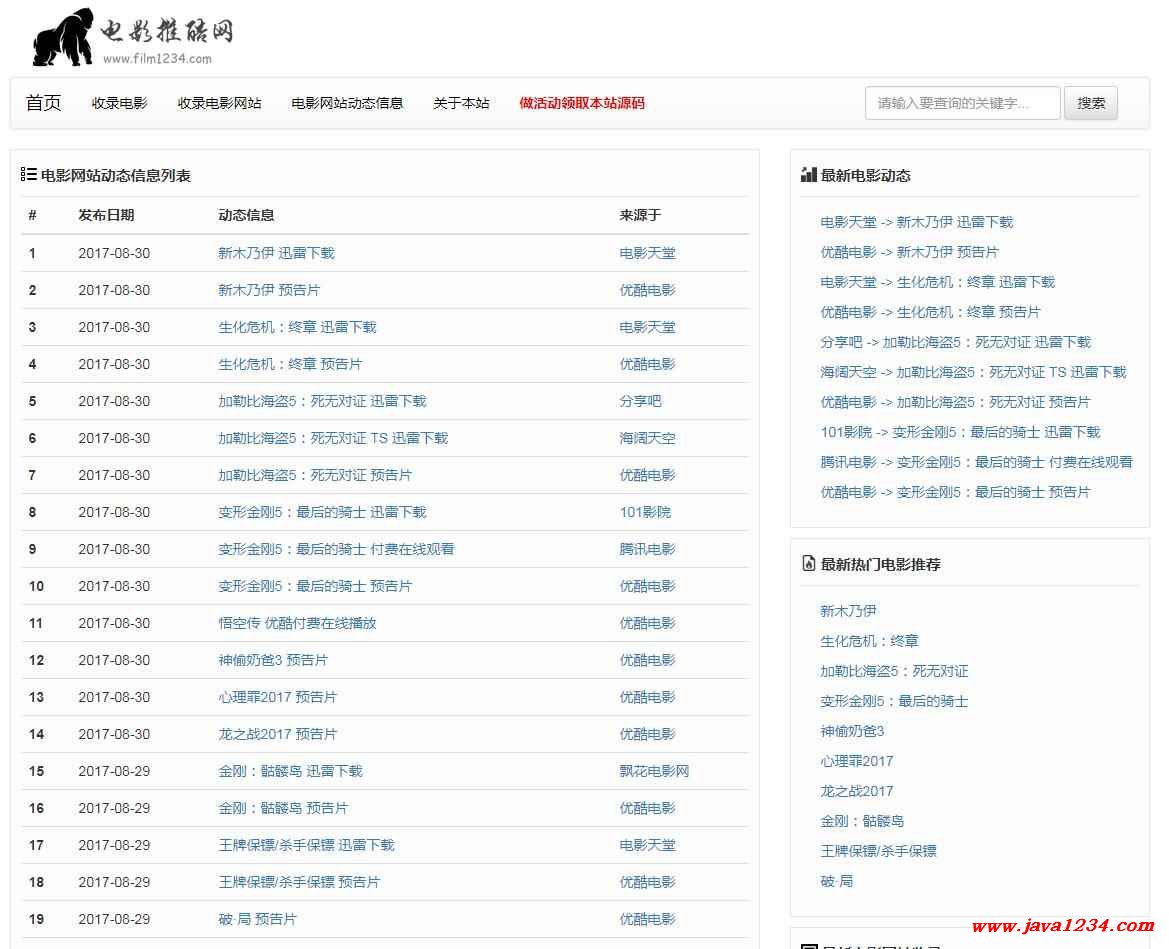Click source 电影天堂 in row 1

[647, 253]
